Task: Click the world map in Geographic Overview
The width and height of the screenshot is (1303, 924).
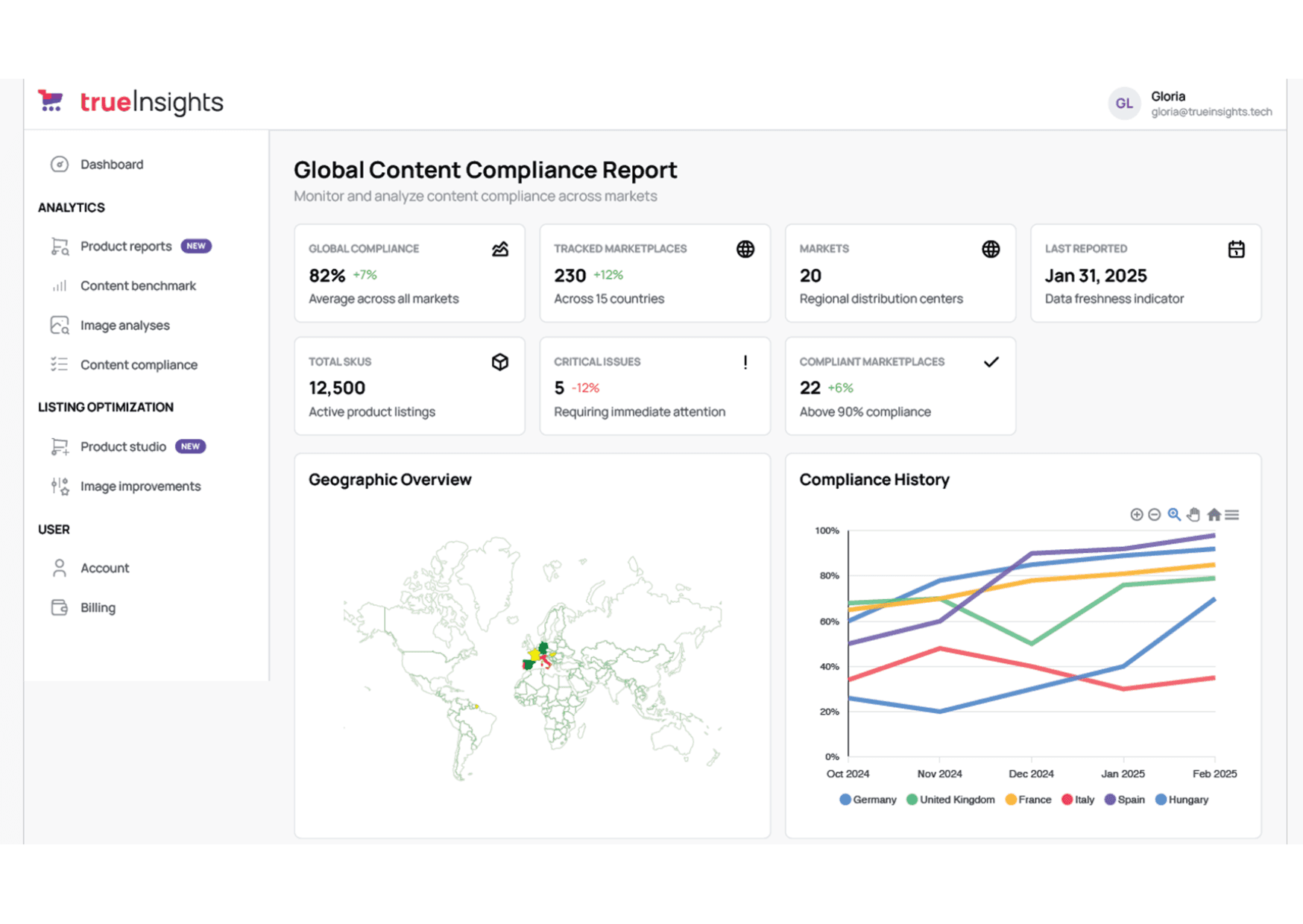Action: click(x=532, y=659)
